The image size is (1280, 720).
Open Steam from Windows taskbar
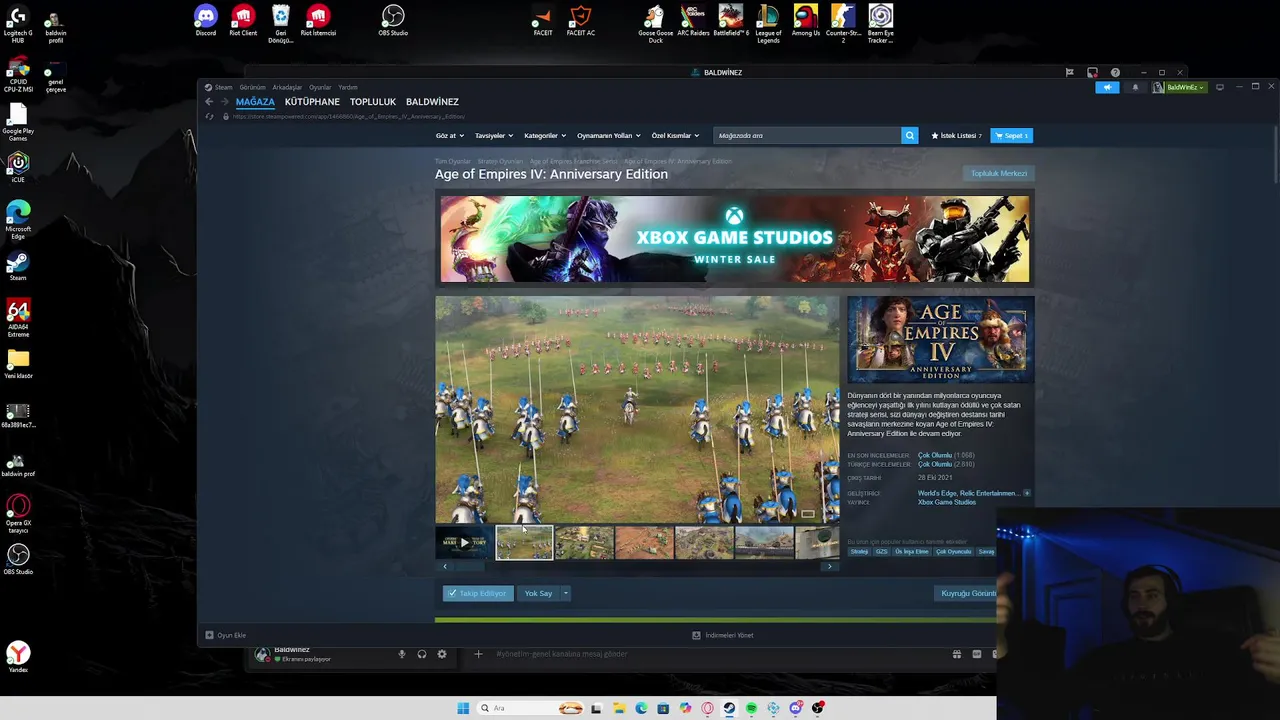729,708
